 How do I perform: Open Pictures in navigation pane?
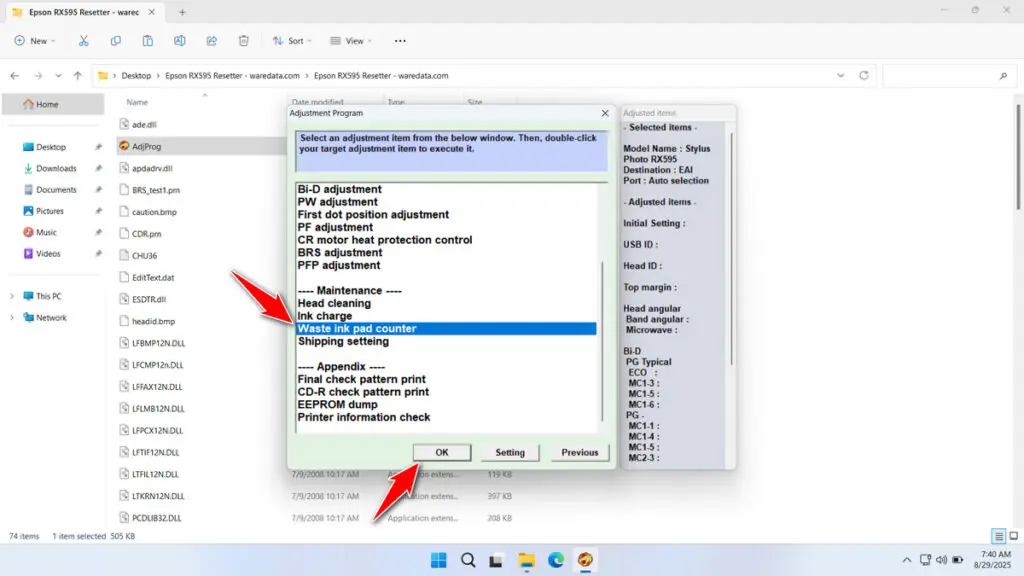[50, 211]
